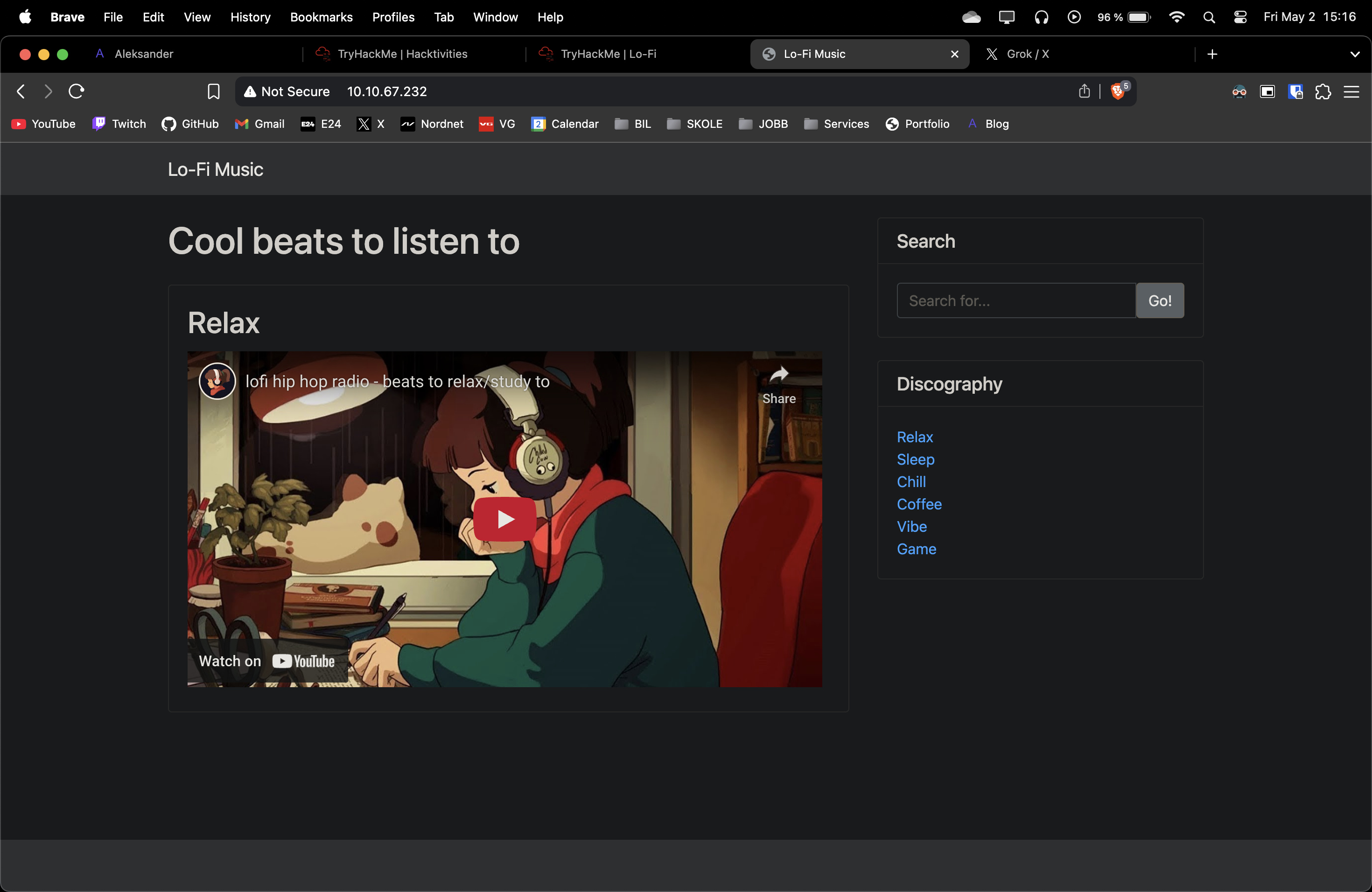Open the Game discography link
This screenshot has width=1372, height=892.
(917, 549)
